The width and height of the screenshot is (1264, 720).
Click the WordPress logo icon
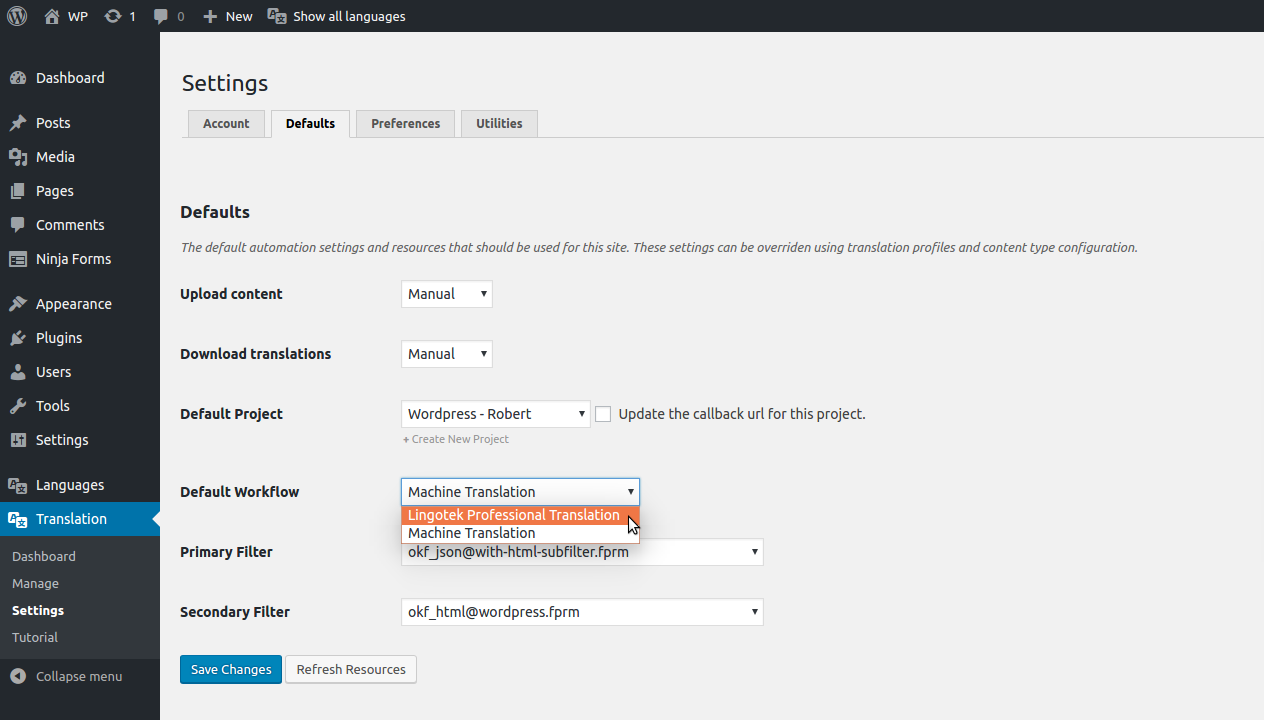click(17, 16)
